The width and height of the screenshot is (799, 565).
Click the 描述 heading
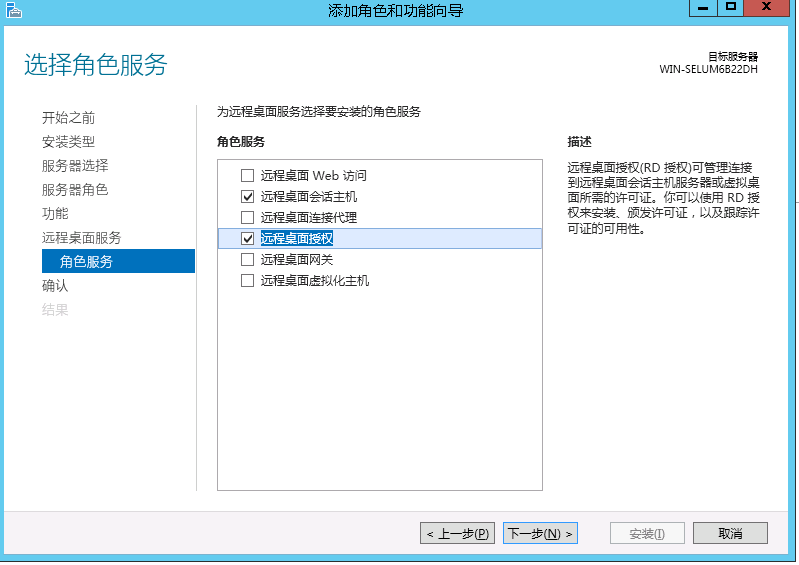click(x=579, y=142)
